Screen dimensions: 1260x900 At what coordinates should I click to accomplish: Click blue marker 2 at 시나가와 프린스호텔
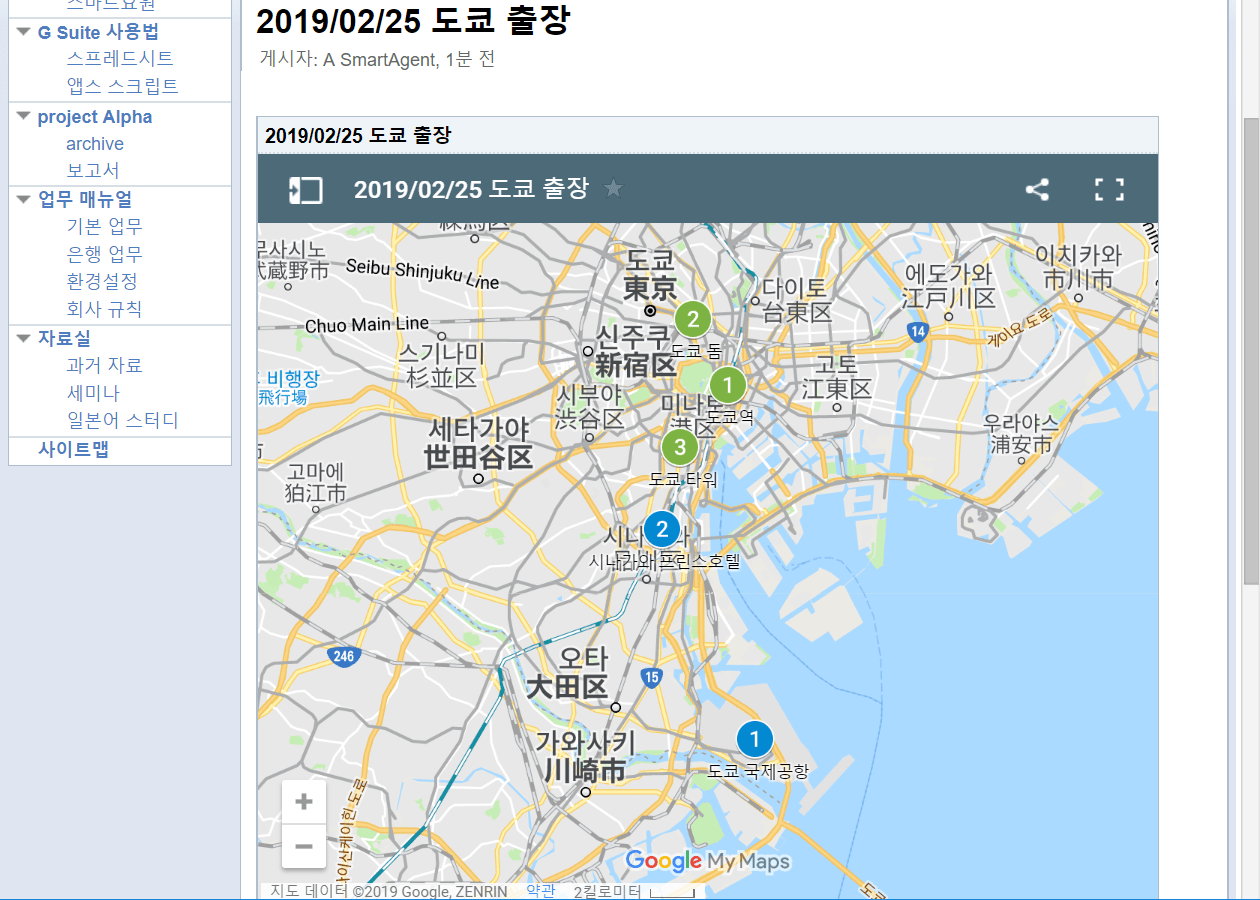pyautogui.click(x=661, y=529)
